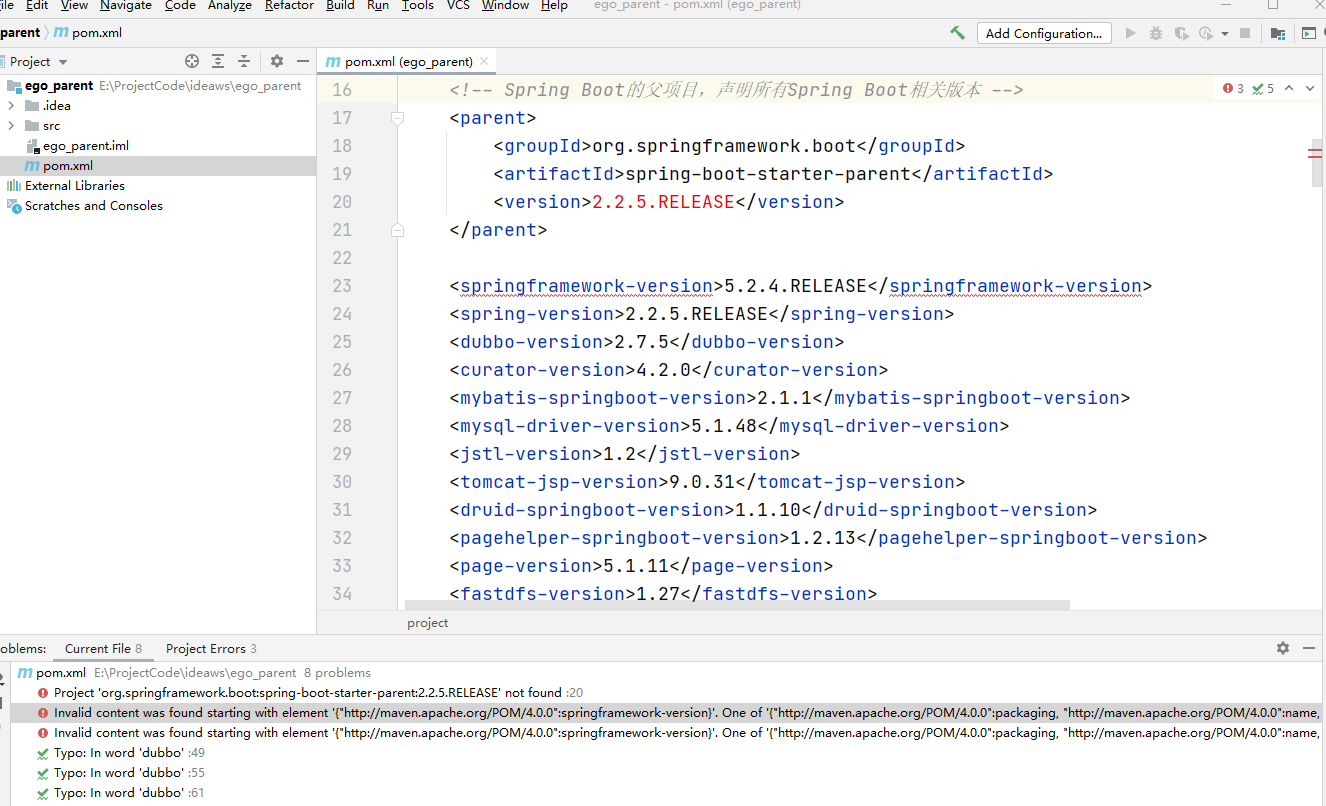Select Typo 'dubbo' problem at line 55
This screenshot has height=806, width=1326.
tap(668, 772)
